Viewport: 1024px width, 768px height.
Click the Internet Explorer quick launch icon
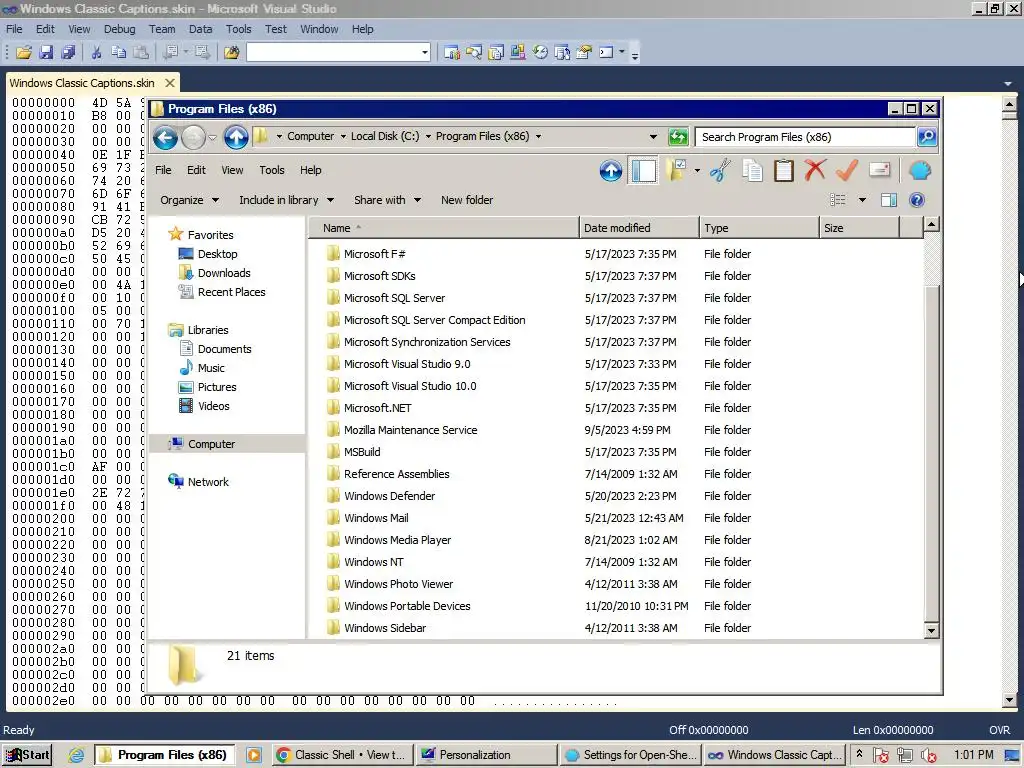pos(76,755)
